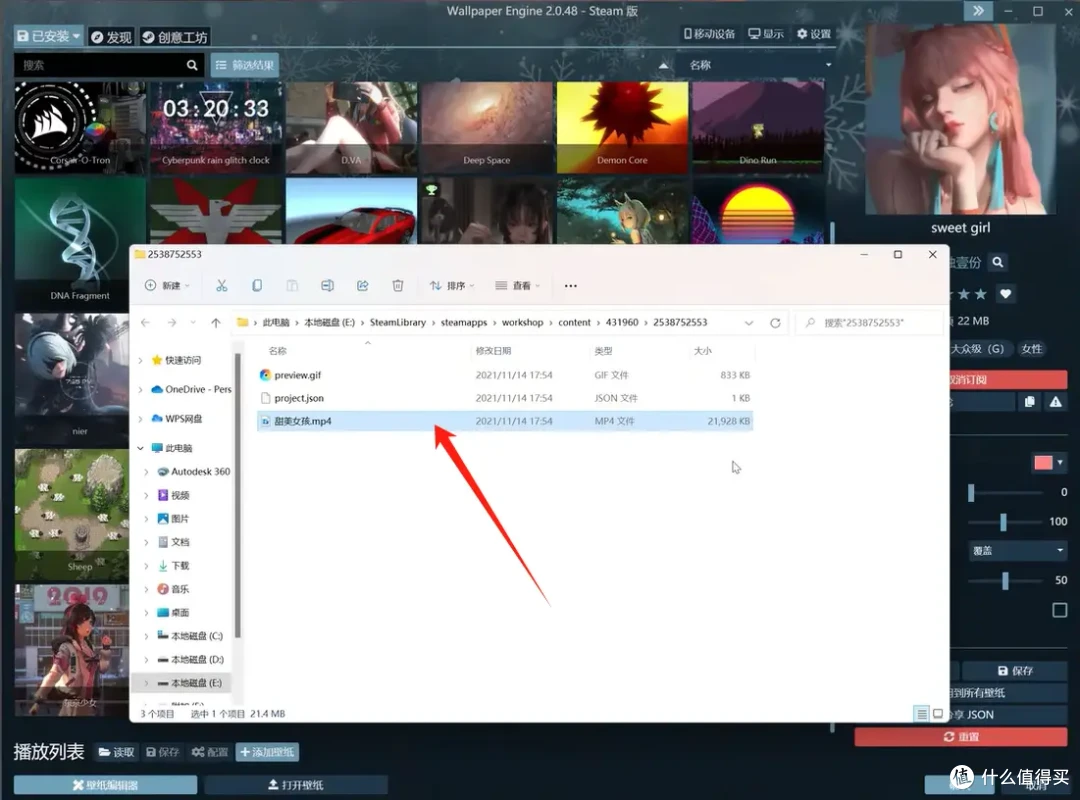Click the 筛选结果 filter results button
This screenshot has width=1080, height=800.
(x=245, y=65)
